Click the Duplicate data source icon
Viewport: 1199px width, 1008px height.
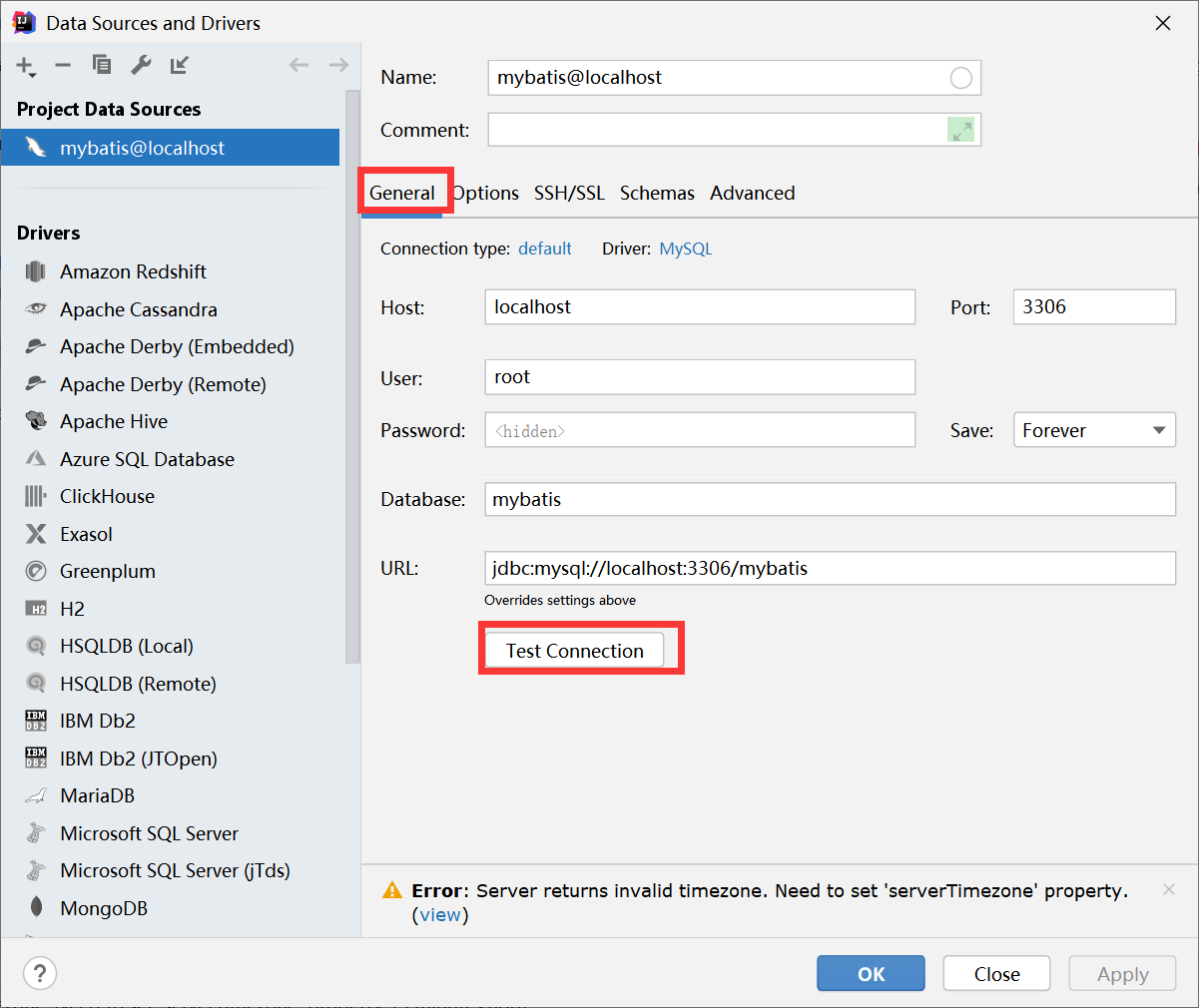coord(102,65)
